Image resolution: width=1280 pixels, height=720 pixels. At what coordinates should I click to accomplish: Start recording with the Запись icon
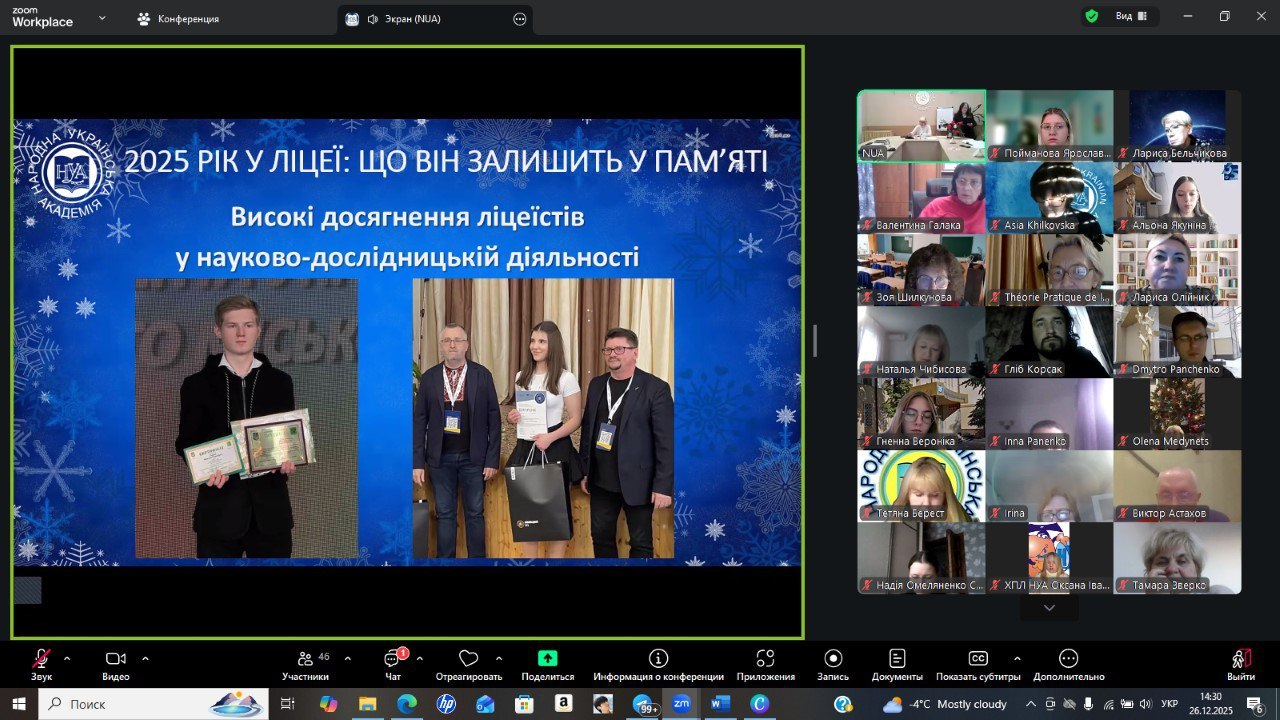pos(833,659)
